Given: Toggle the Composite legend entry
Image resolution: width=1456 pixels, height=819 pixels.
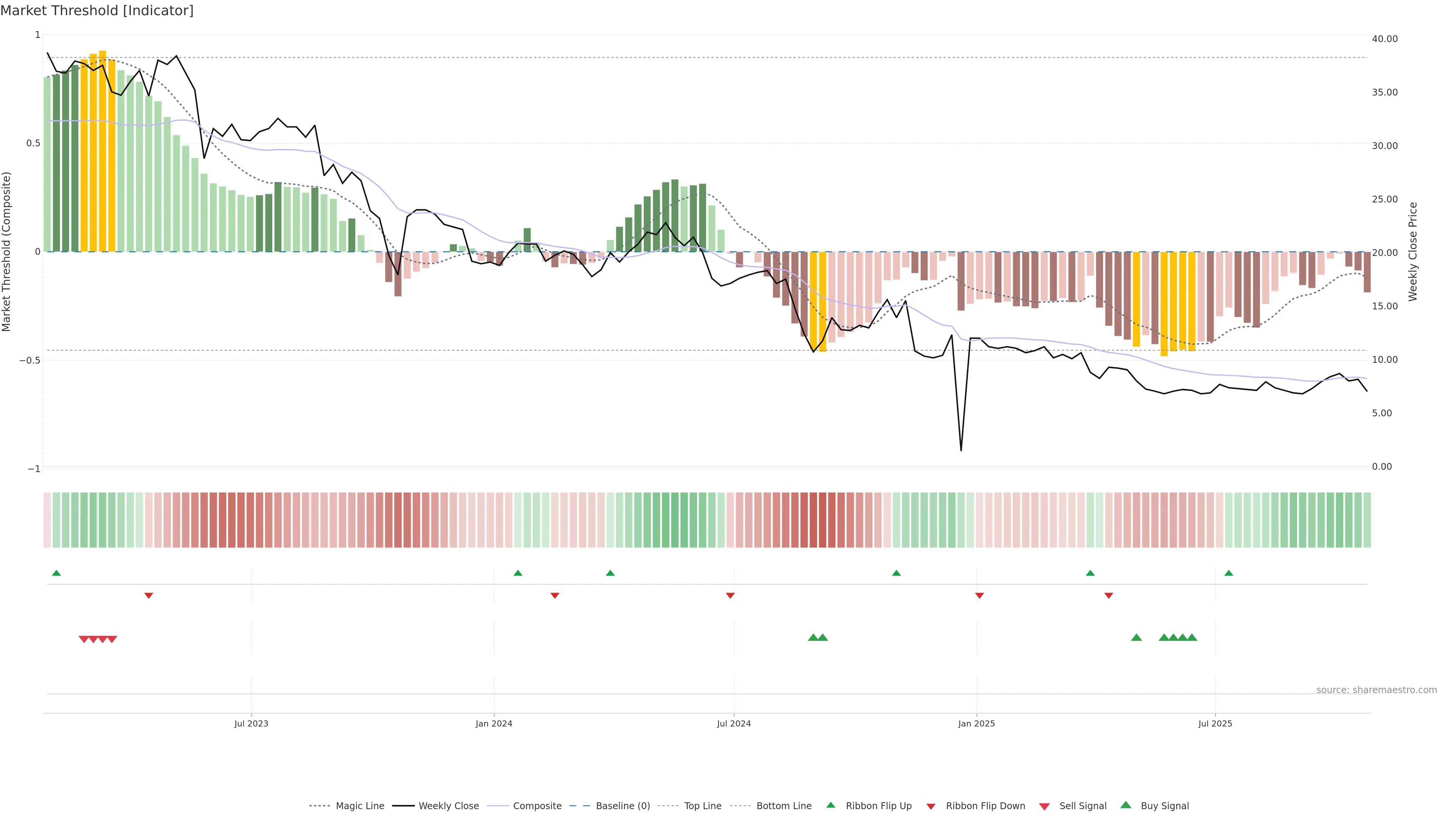Looking at the screenshot, I should pyautogui.click(x=537, y=805).
